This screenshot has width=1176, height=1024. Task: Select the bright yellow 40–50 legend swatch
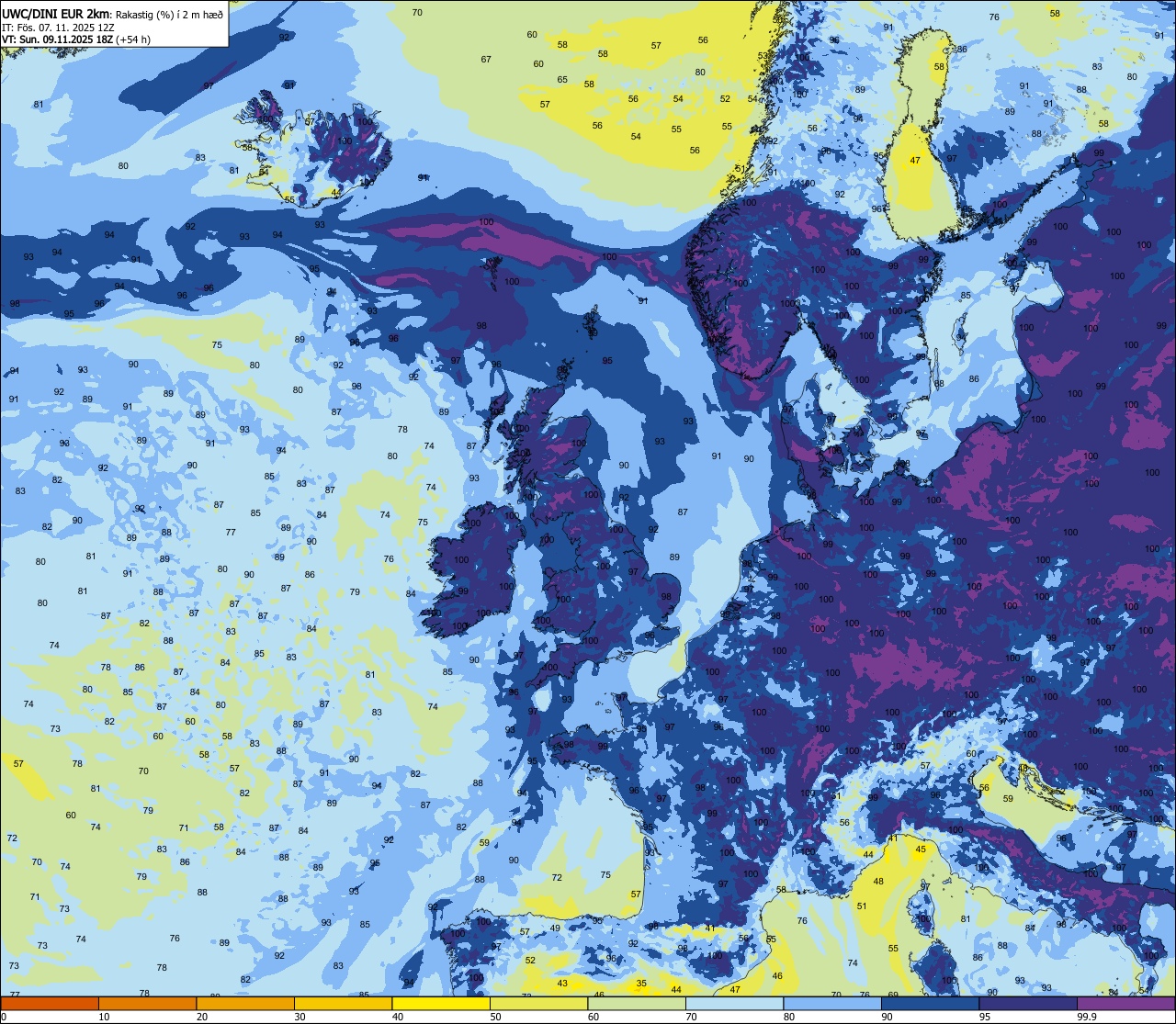[x=441, y=1003]
